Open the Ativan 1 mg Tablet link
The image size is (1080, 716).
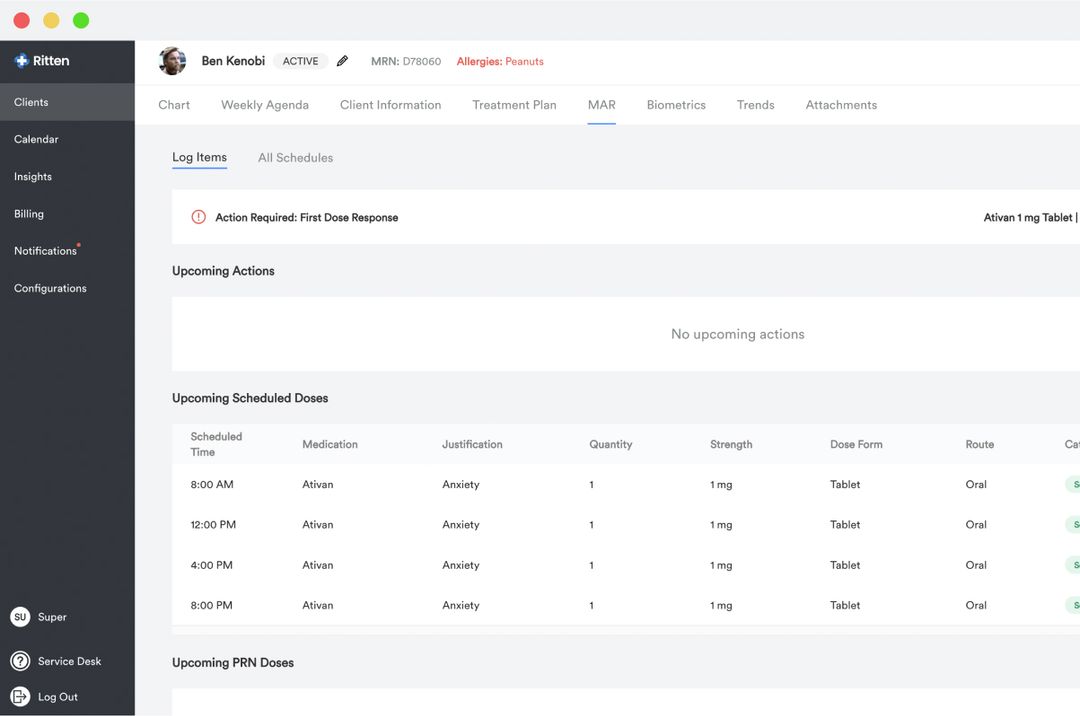[1028, 216]
